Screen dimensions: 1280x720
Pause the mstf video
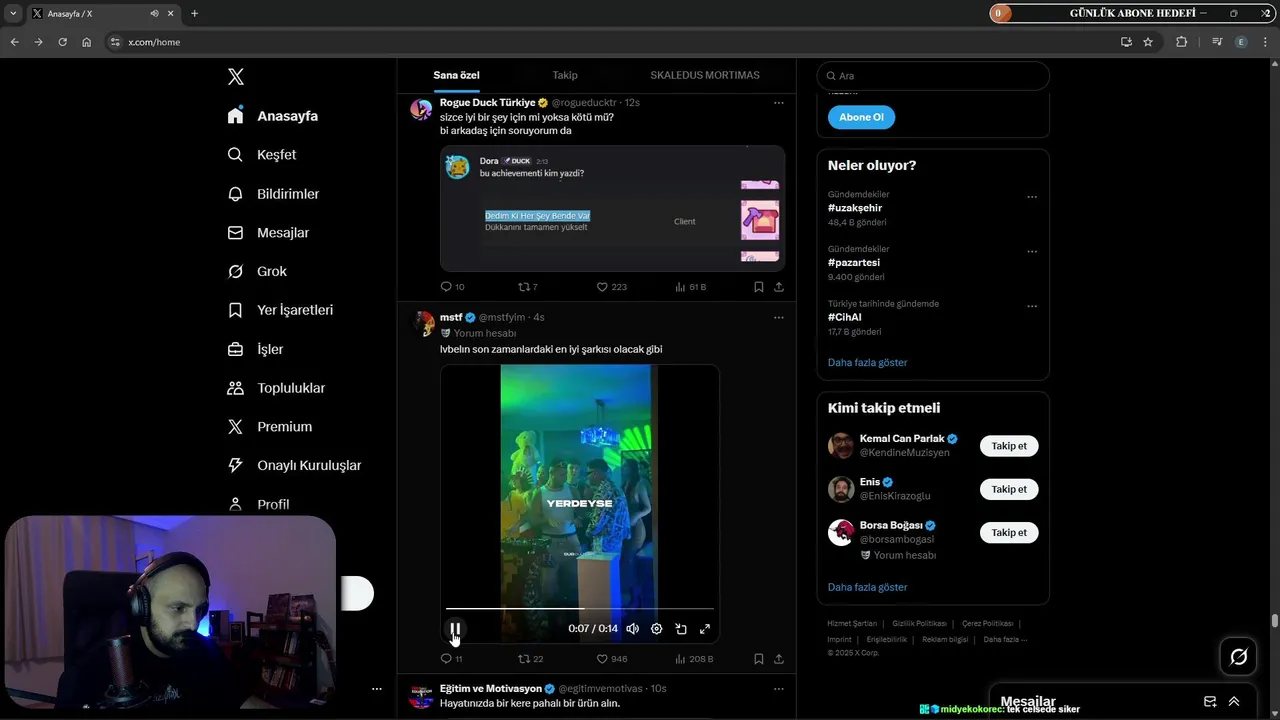click(x=455, y=629)
